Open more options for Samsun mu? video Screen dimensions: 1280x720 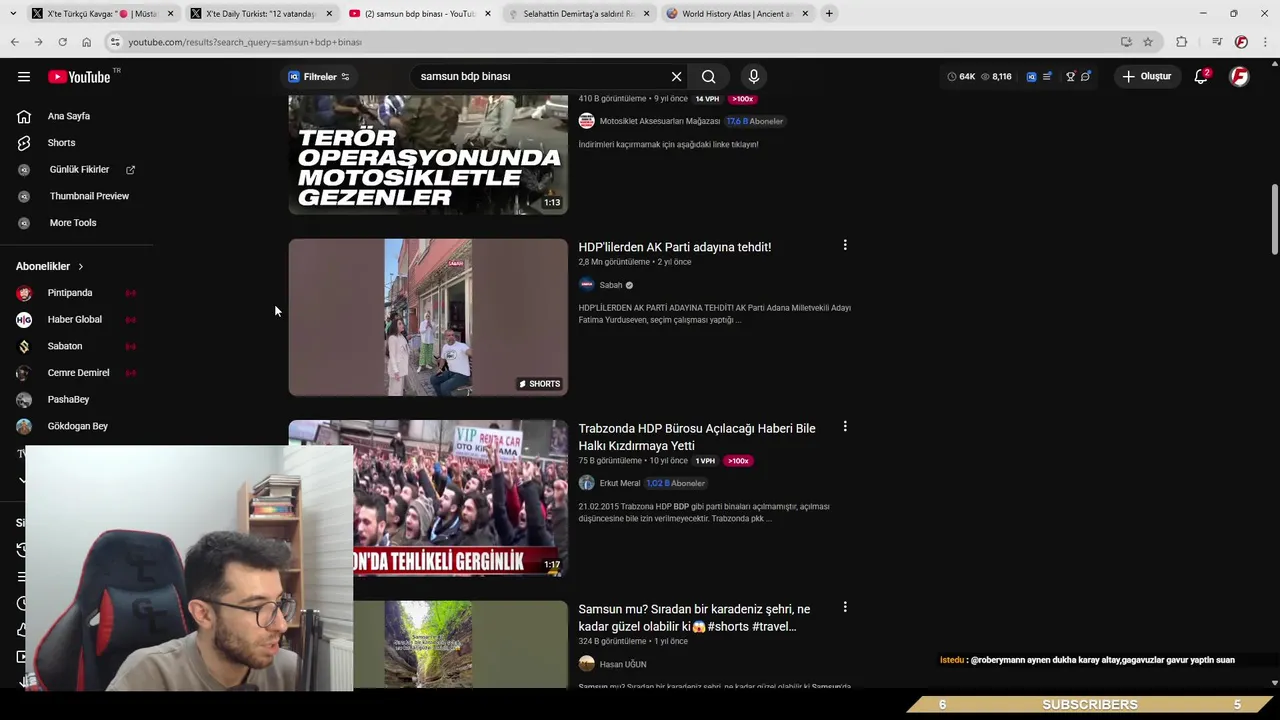tap(845, 607)
